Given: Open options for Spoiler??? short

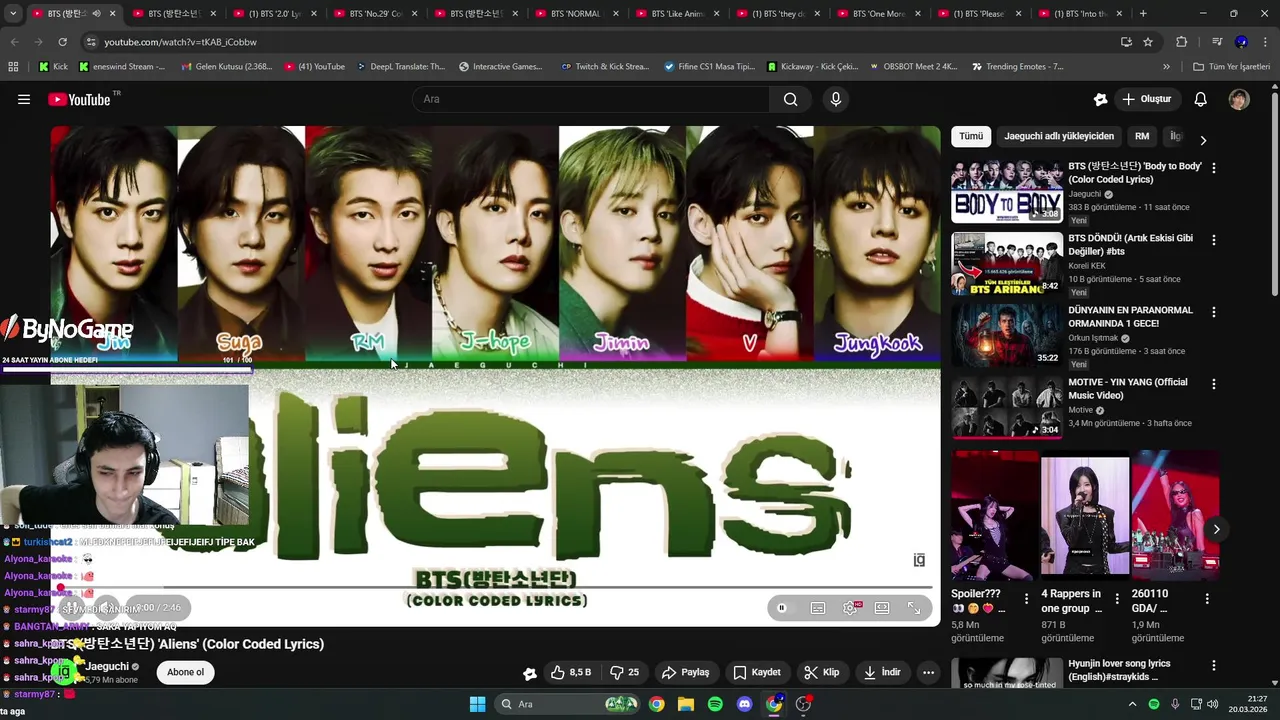Looking at the screenshot, I should click(1027, 599).
